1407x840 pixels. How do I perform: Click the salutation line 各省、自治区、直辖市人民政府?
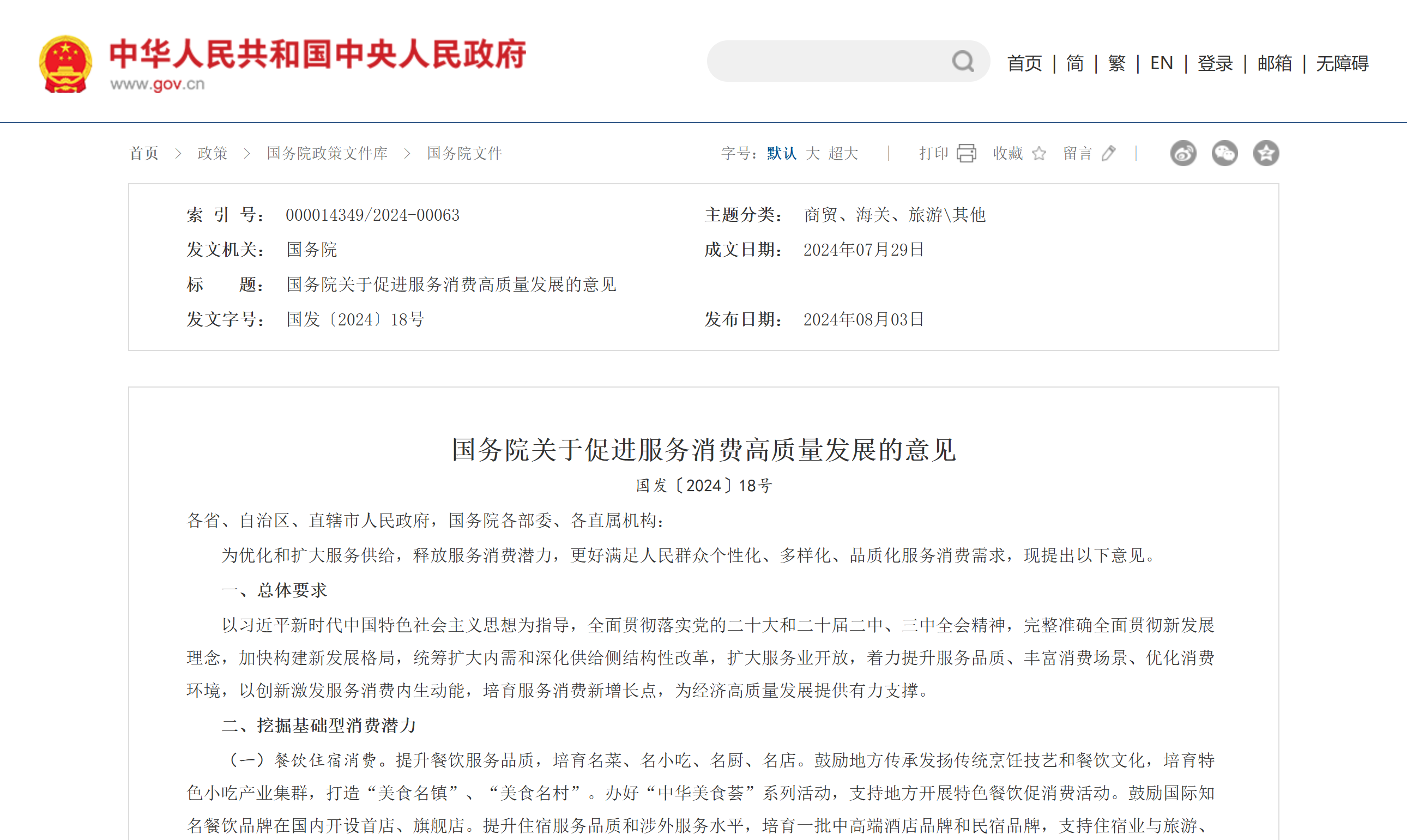(425, 520)
